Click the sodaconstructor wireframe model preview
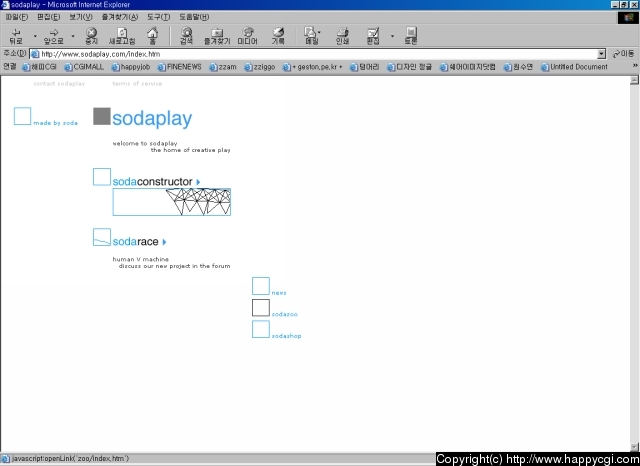This screenshot has width=640, height=466. point(171,202)
